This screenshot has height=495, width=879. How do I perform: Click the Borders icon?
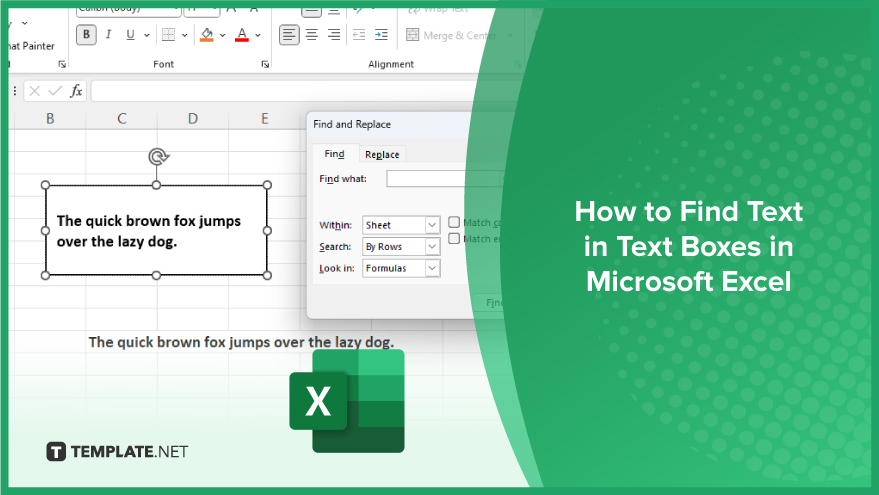[x=168, y=35]
